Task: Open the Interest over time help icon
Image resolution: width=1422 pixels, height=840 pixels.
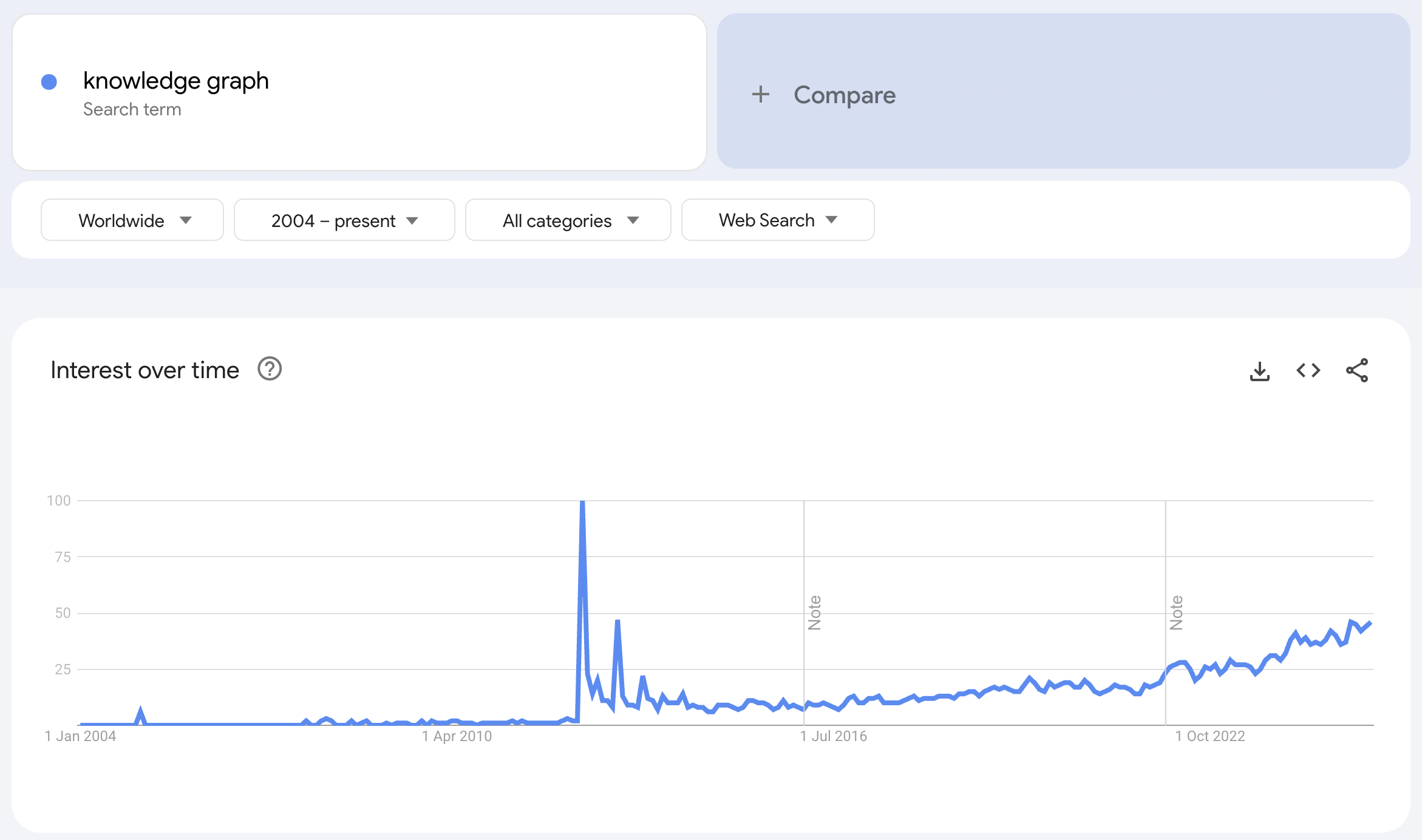Action: [x=270, y=369]
